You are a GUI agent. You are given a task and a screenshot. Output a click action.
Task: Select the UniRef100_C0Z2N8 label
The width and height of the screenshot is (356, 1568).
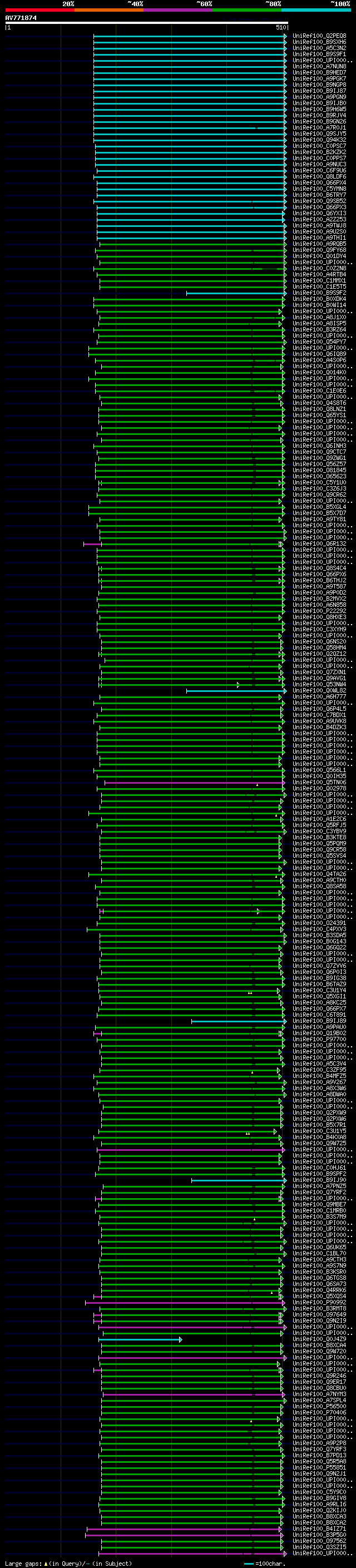[319, 268]
